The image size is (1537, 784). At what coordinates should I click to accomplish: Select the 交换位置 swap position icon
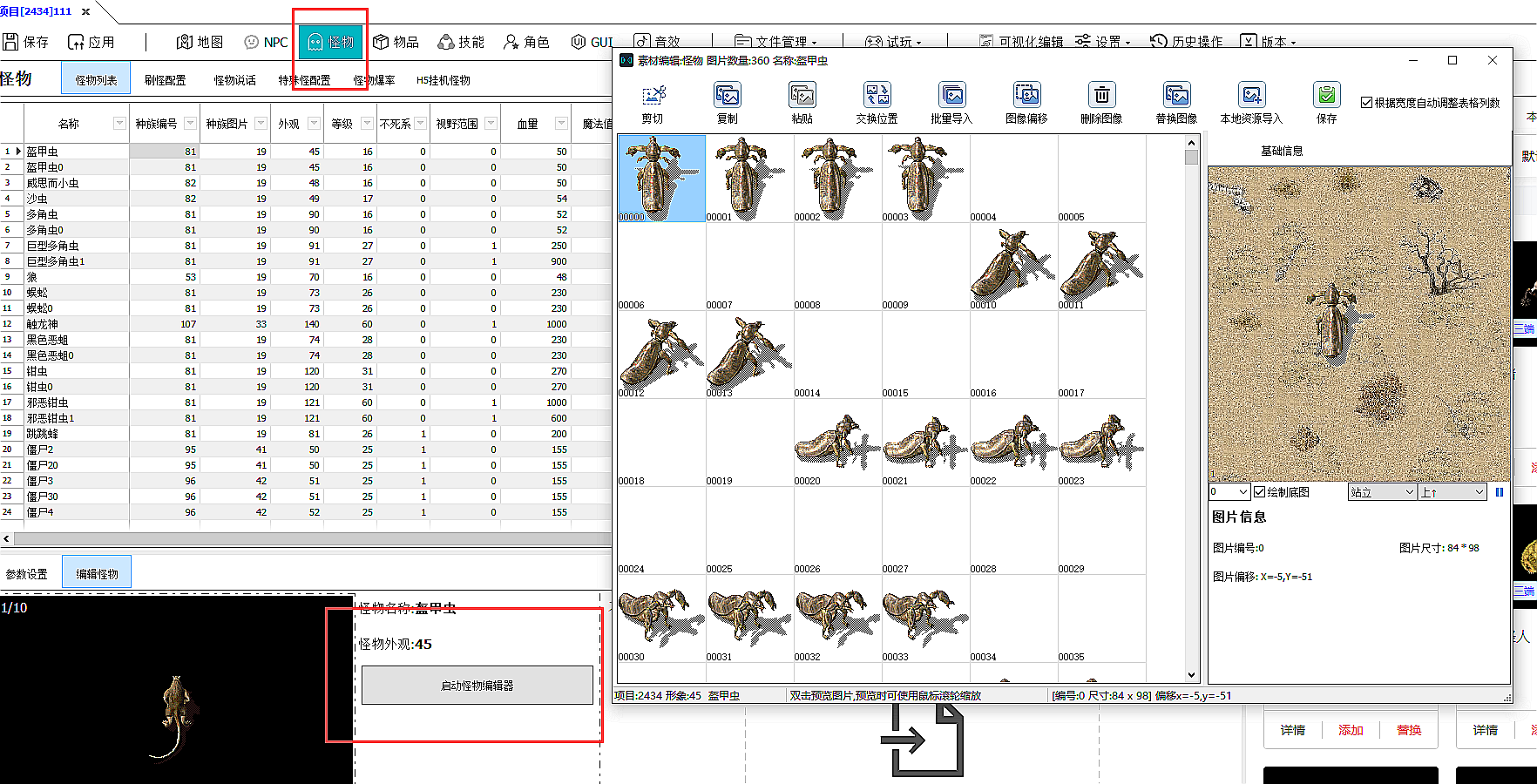[877, 95]
